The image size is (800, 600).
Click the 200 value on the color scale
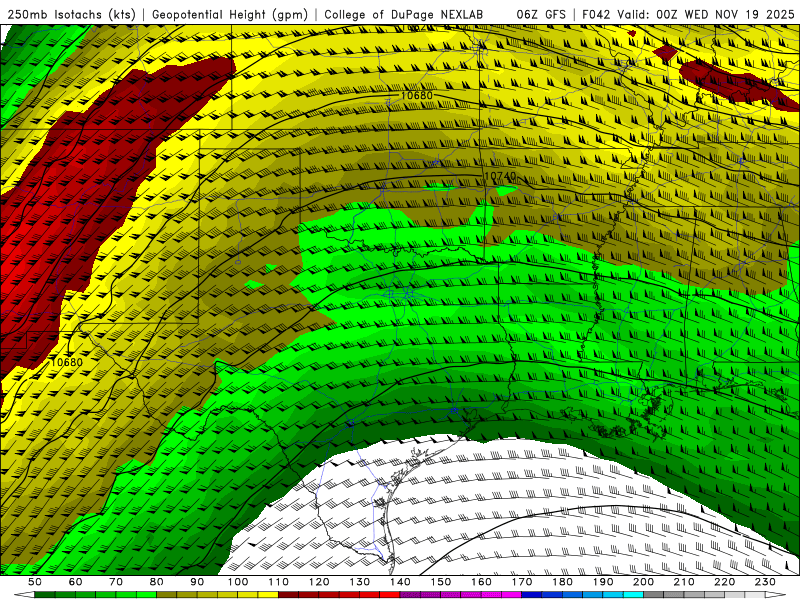click(644, 582)
